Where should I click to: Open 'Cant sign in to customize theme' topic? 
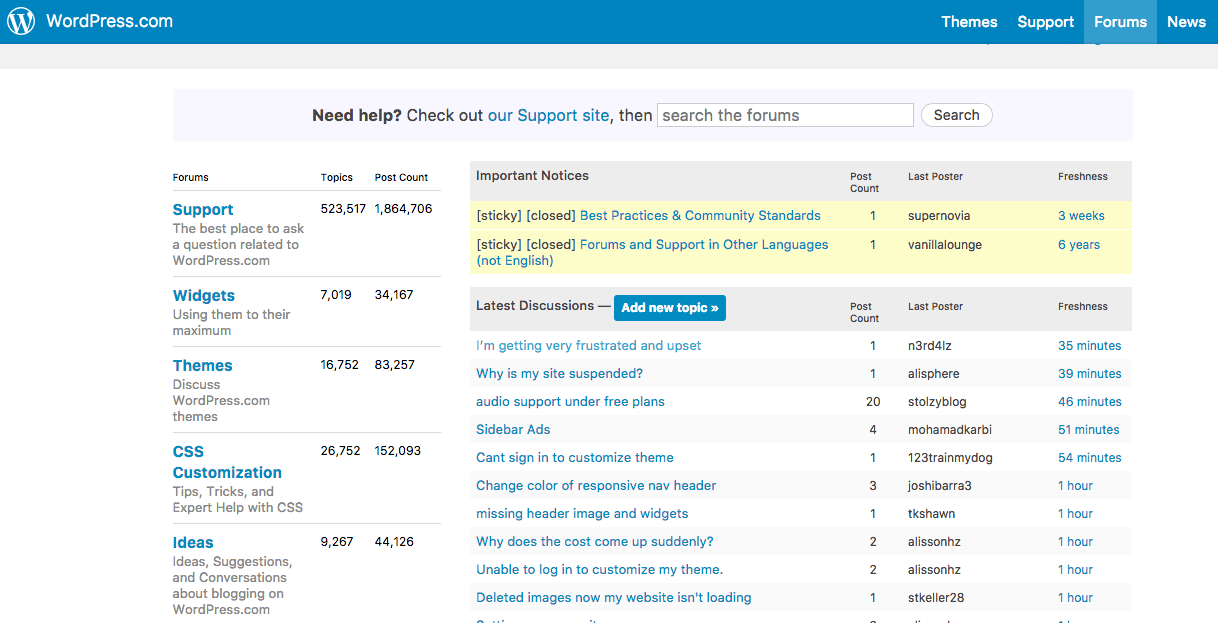575,457
